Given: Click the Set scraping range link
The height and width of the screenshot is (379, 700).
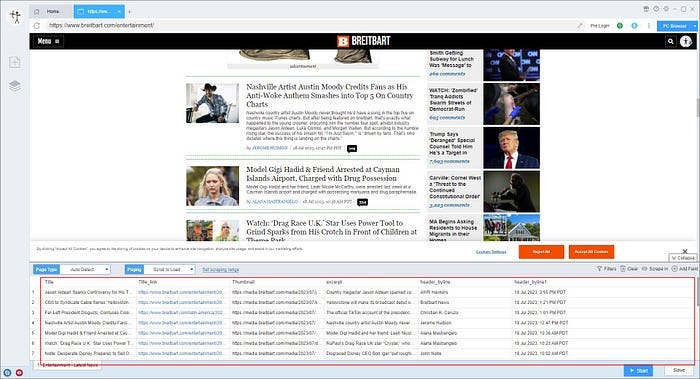Looking at the screenshot, I should 221,270.
